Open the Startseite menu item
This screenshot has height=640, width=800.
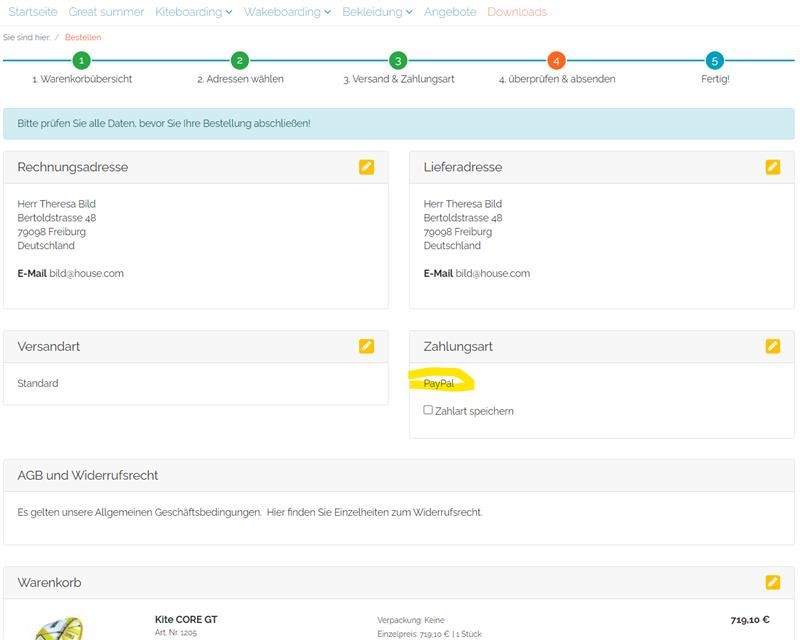(x=34, y=12)
